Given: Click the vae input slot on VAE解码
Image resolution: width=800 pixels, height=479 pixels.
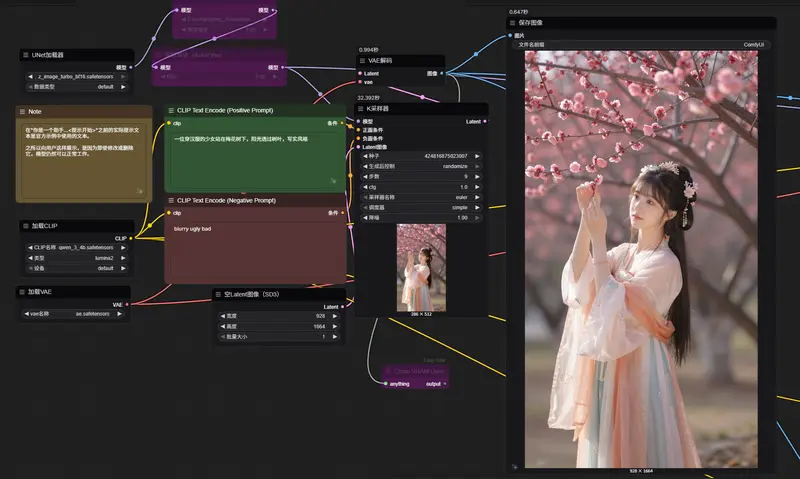Looking at the screenshot, I should (x=360, y=82).
